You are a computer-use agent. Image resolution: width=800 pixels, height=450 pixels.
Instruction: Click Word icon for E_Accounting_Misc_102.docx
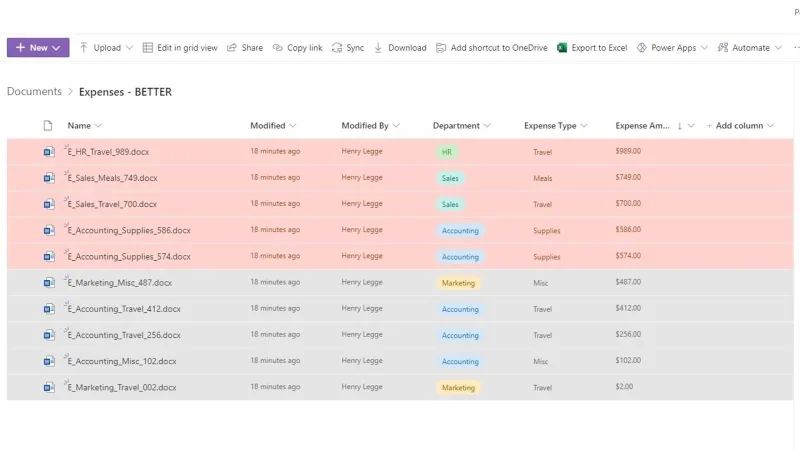(49, 361)
